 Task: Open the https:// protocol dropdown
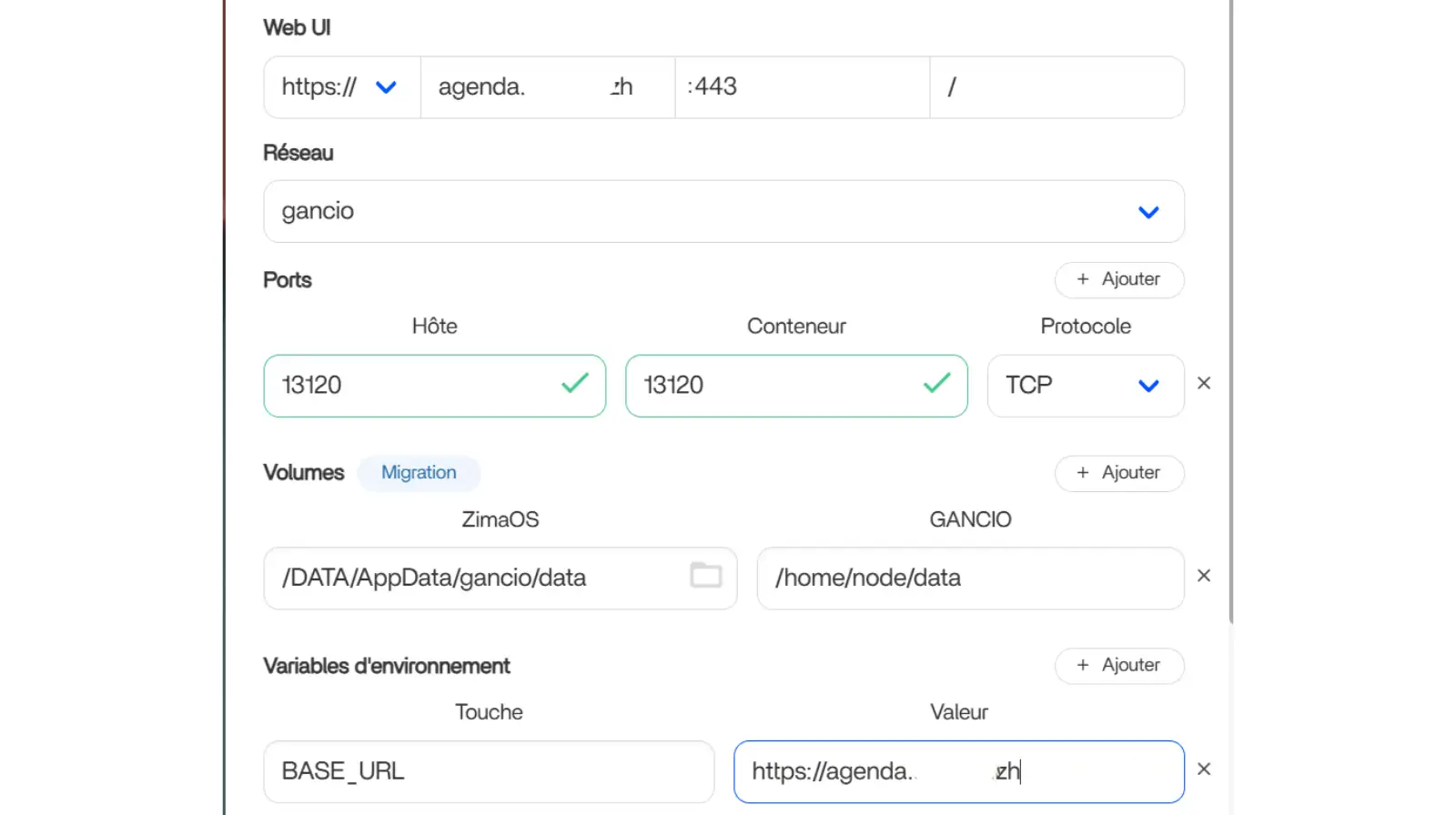[x=341, y=87]
